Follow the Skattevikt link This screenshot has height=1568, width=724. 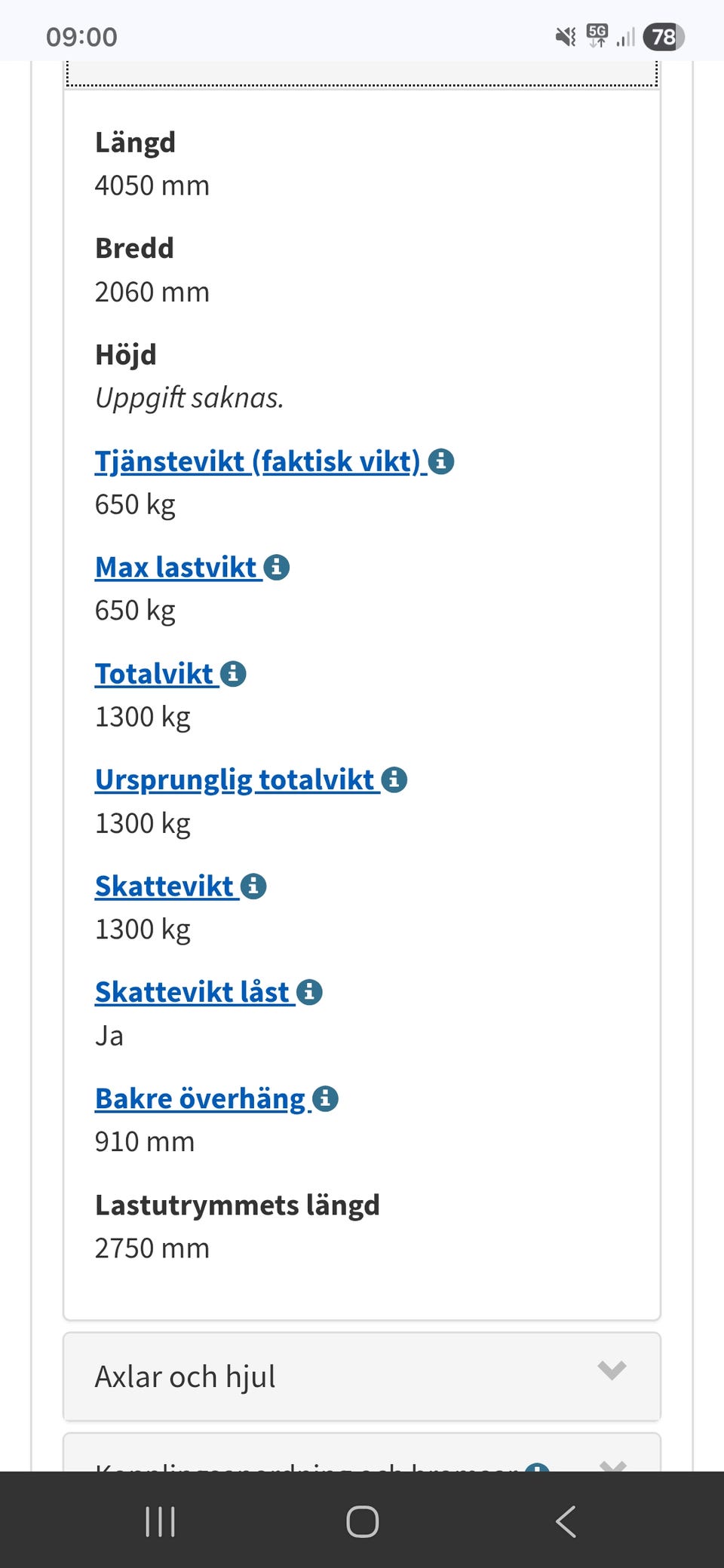[x=164, y=887]
